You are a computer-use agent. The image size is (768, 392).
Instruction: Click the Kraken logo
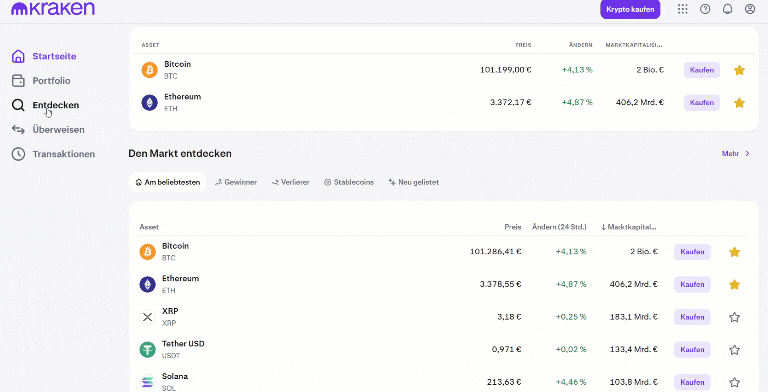(x=53, y=8)
